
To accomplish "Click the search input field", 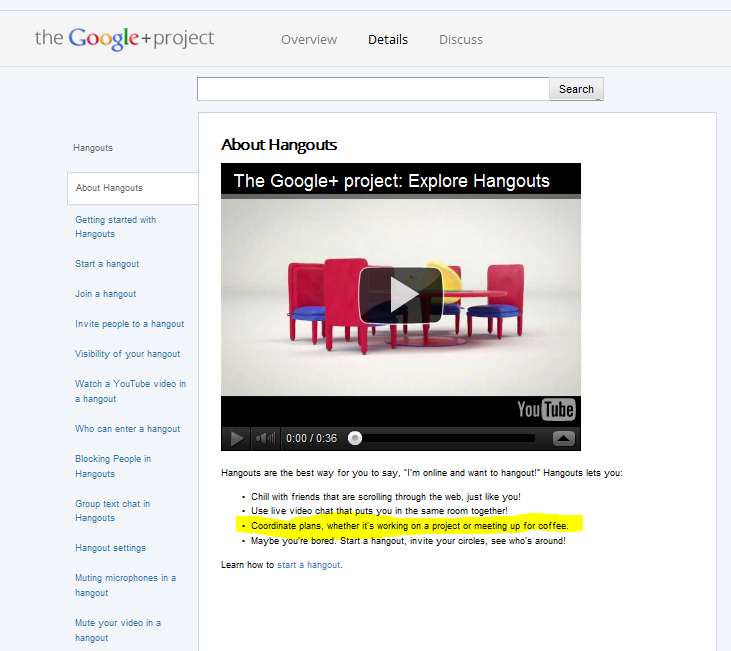I will (373, 89).
